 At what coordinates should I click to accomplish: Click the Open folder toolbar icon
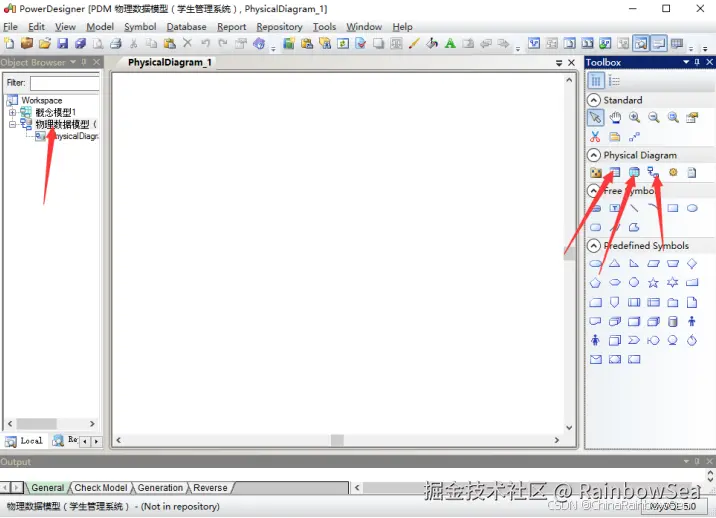[45, 43]
